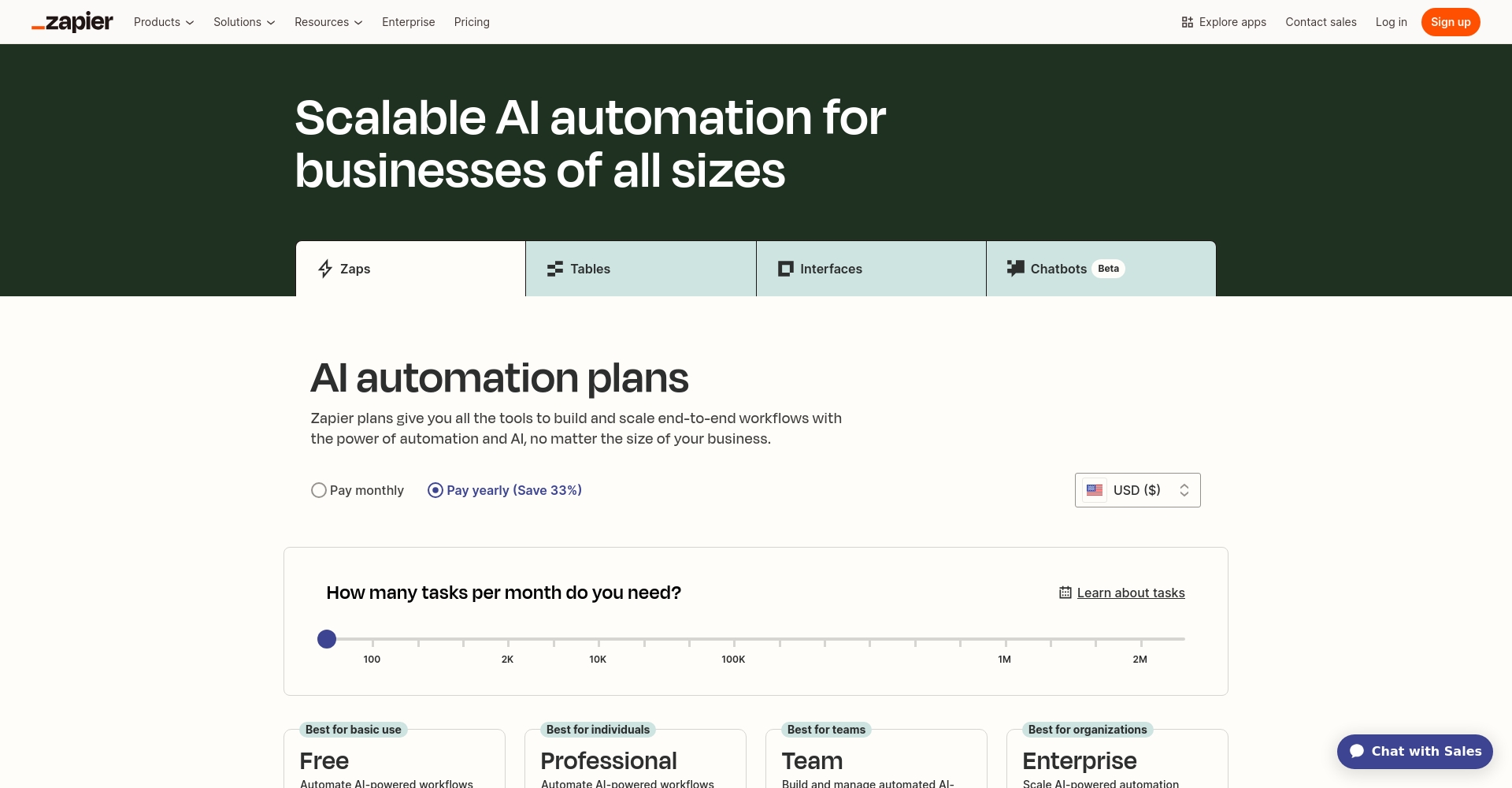The width and height of the screenshot is (1512, 788).
Task: Click the Best for individuals label
Action: [598, 730]
